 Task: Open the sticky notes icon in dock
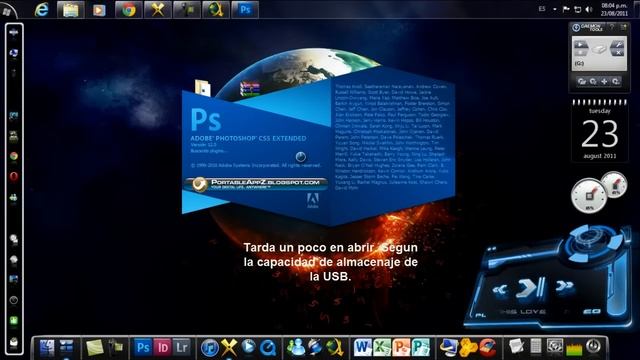tap(95, 348)
